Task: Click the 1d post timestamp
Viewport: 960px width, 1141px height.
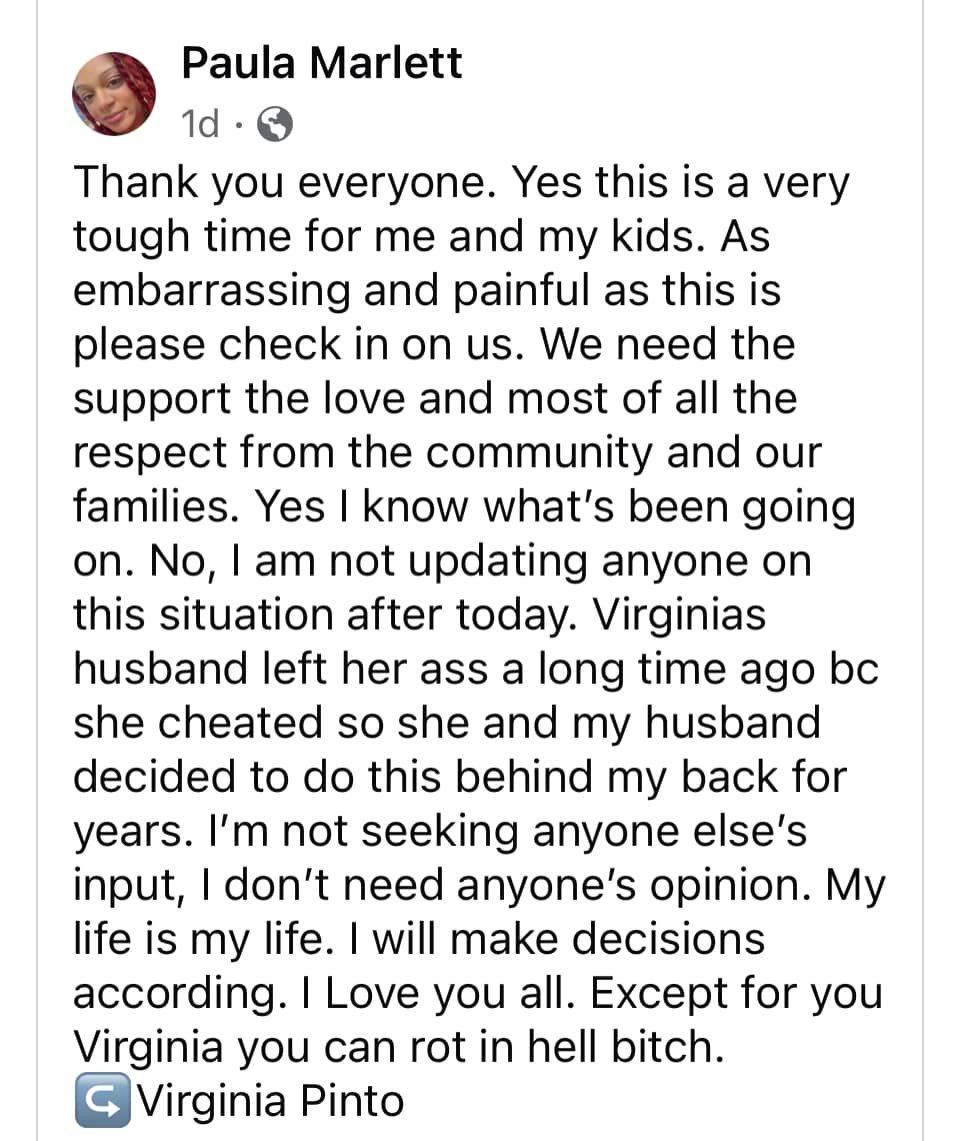Action: 200,124
